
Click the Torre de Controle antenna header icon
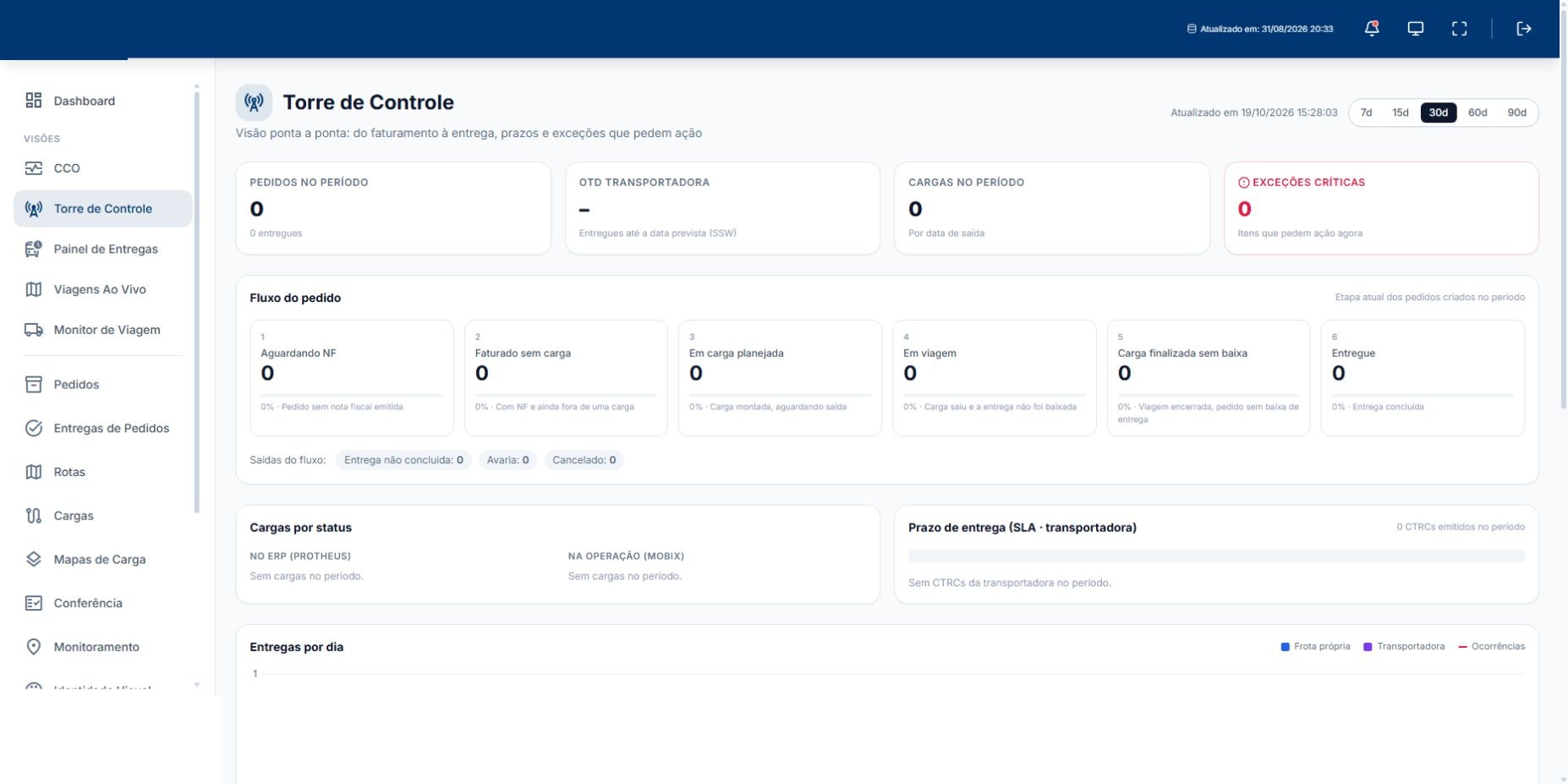[x=254, y=102]
